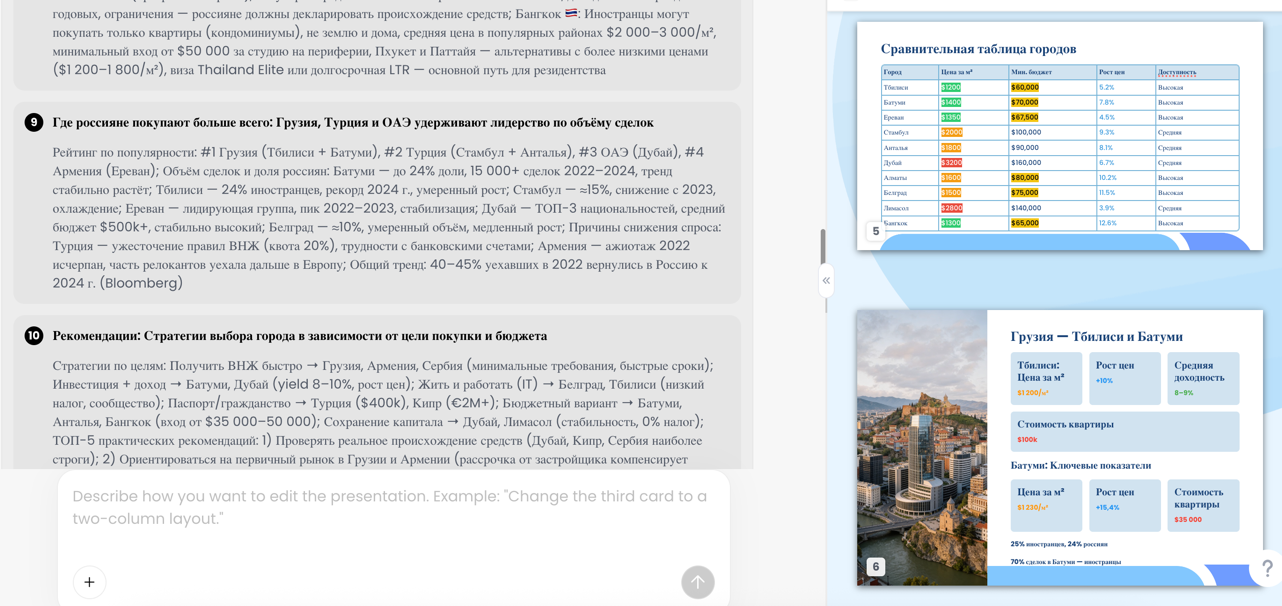Select the heading 'Рекомендации: Стратегии выбора города'
1282x606 pixels.
pos(300,335)
